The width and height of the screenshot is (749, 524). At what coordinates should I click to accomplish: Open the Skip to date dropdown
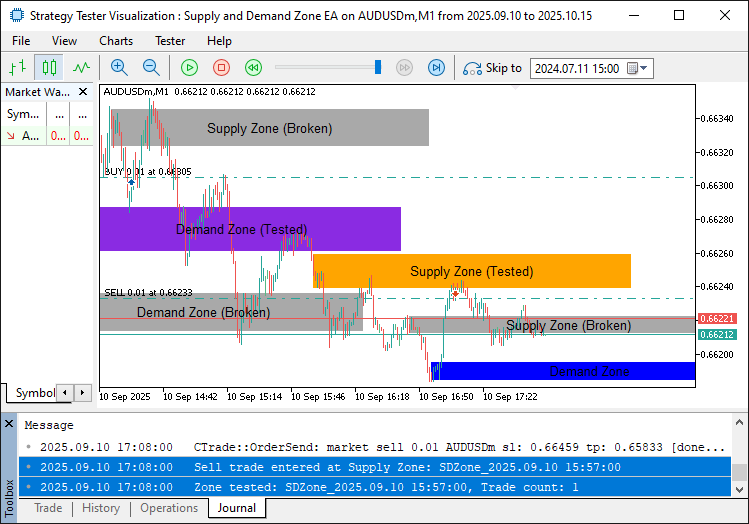click(x=643, y=69)
